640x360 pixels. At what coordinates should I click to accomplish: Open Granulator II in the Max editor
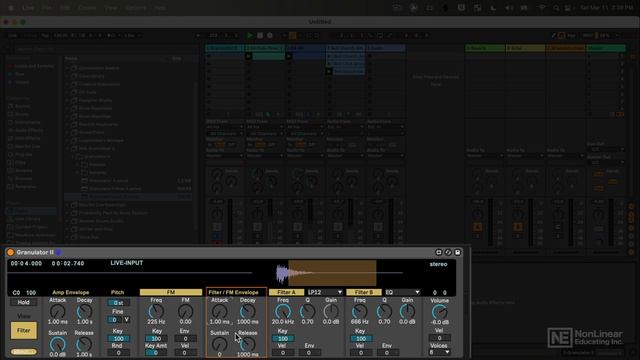click(x=439, y=253)
